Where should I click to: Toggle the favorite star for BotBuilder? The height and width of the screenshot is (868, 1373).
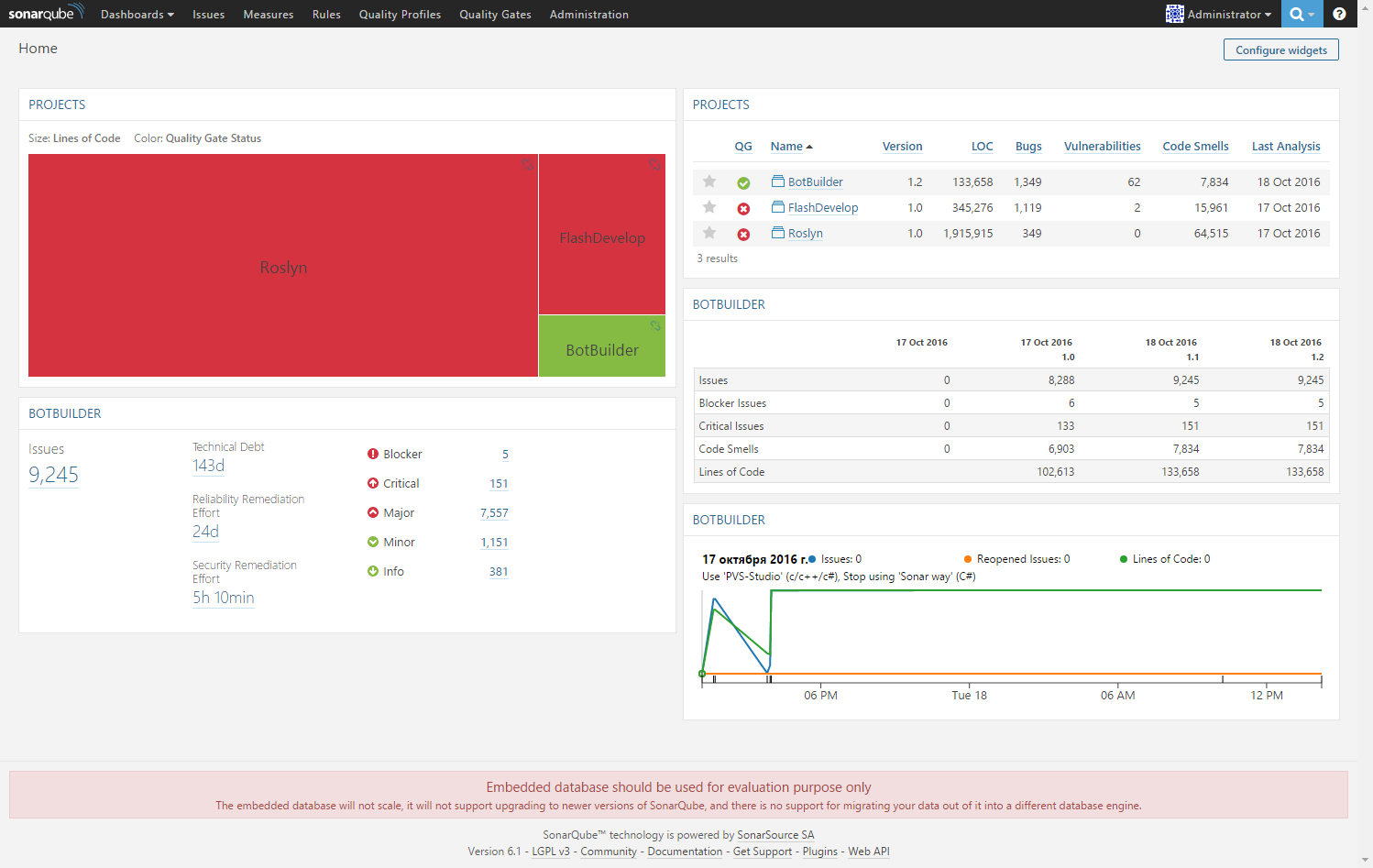(x=708, y=182)
